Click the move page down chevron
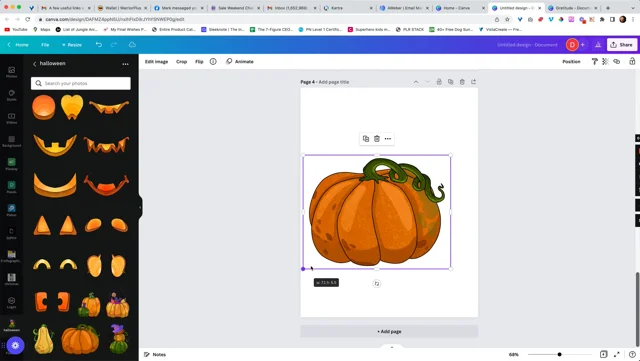The width and height of the screenshot is (640, 361). [427, 82]
